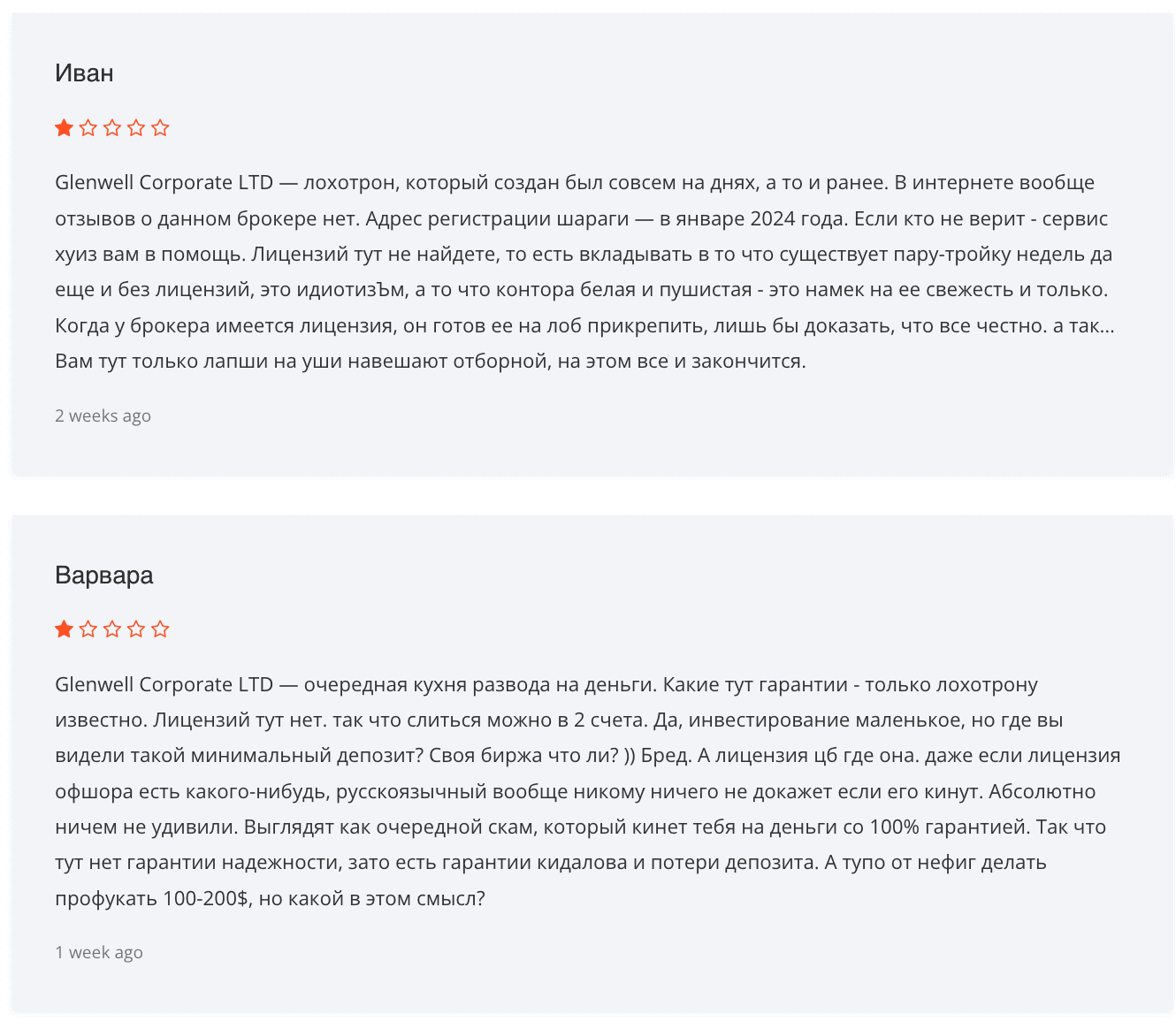Click the '2 weeks ago' timestamp
The width and height of the screenshot is (1176, 1029).
tap(103, 415)
